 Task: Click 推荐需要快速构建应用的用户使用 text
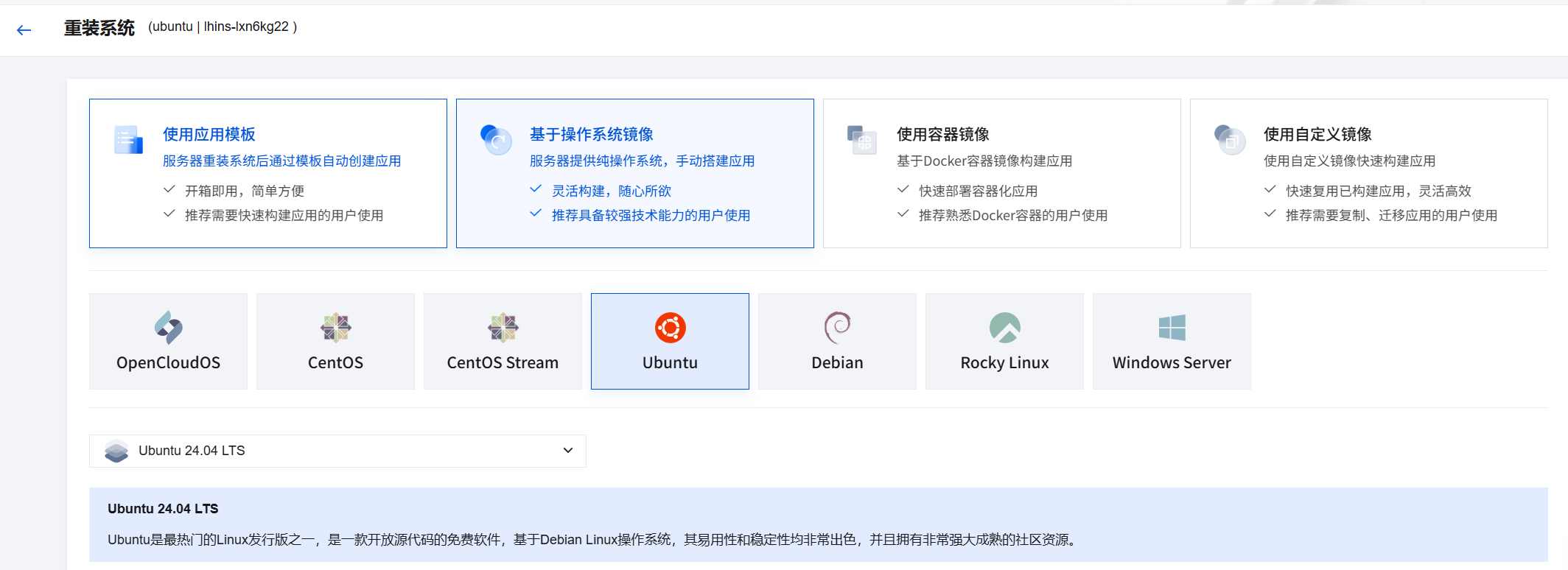284,216
